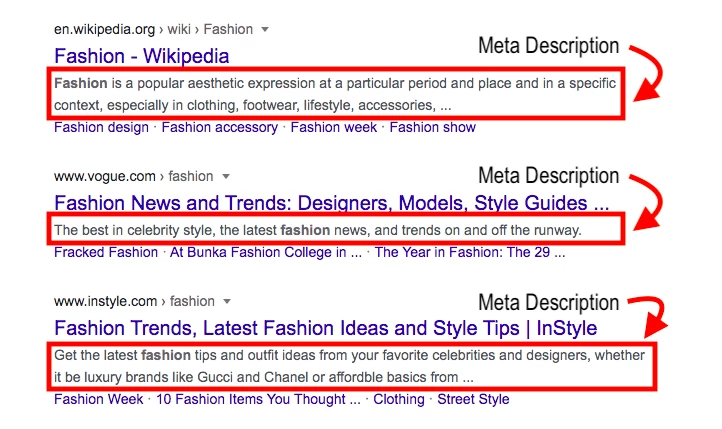This screenshot has height=429, width=722.
Task: Open the InStyle Fashion Trends result title
Action: [x=326, y=328]
